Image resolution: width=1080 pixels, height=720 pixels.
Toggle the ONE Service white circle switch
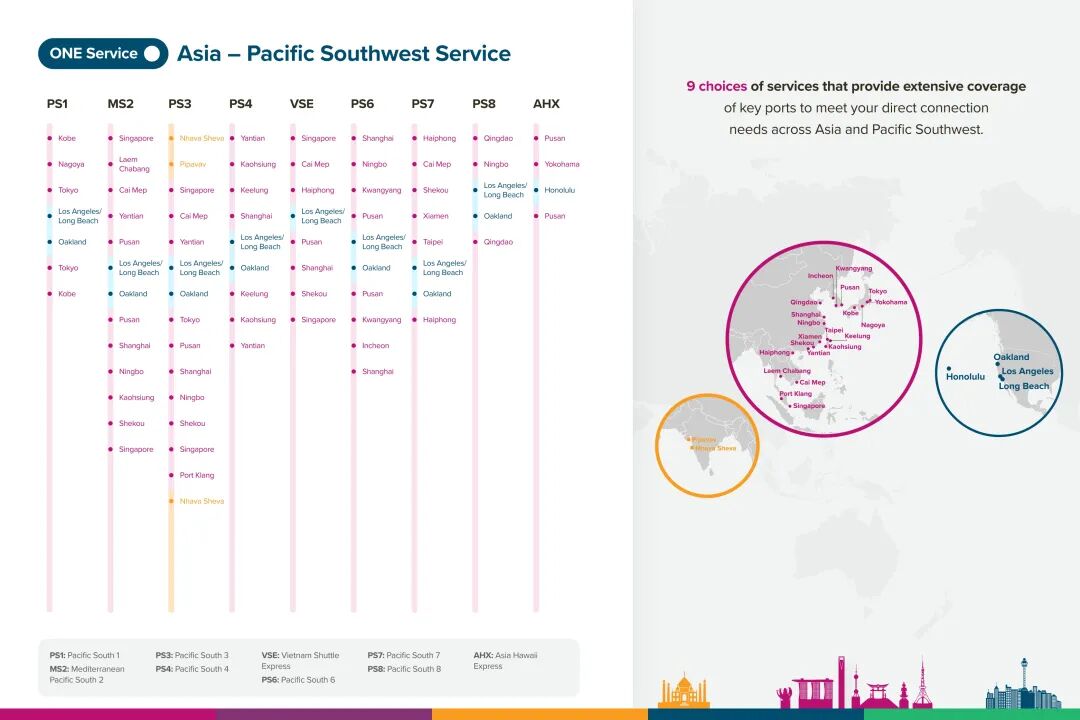pyautogui.click(x=152, y=54)
